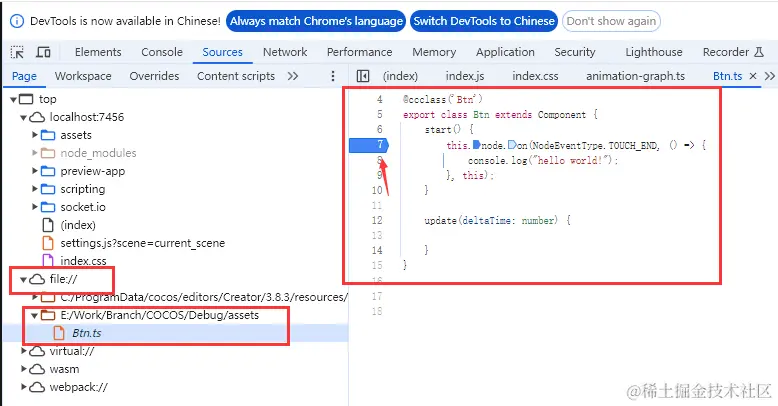Click the preview-app folder icon
Image resolution: width=778 pixels, height=406 pixels.
[x=48, y=171]
